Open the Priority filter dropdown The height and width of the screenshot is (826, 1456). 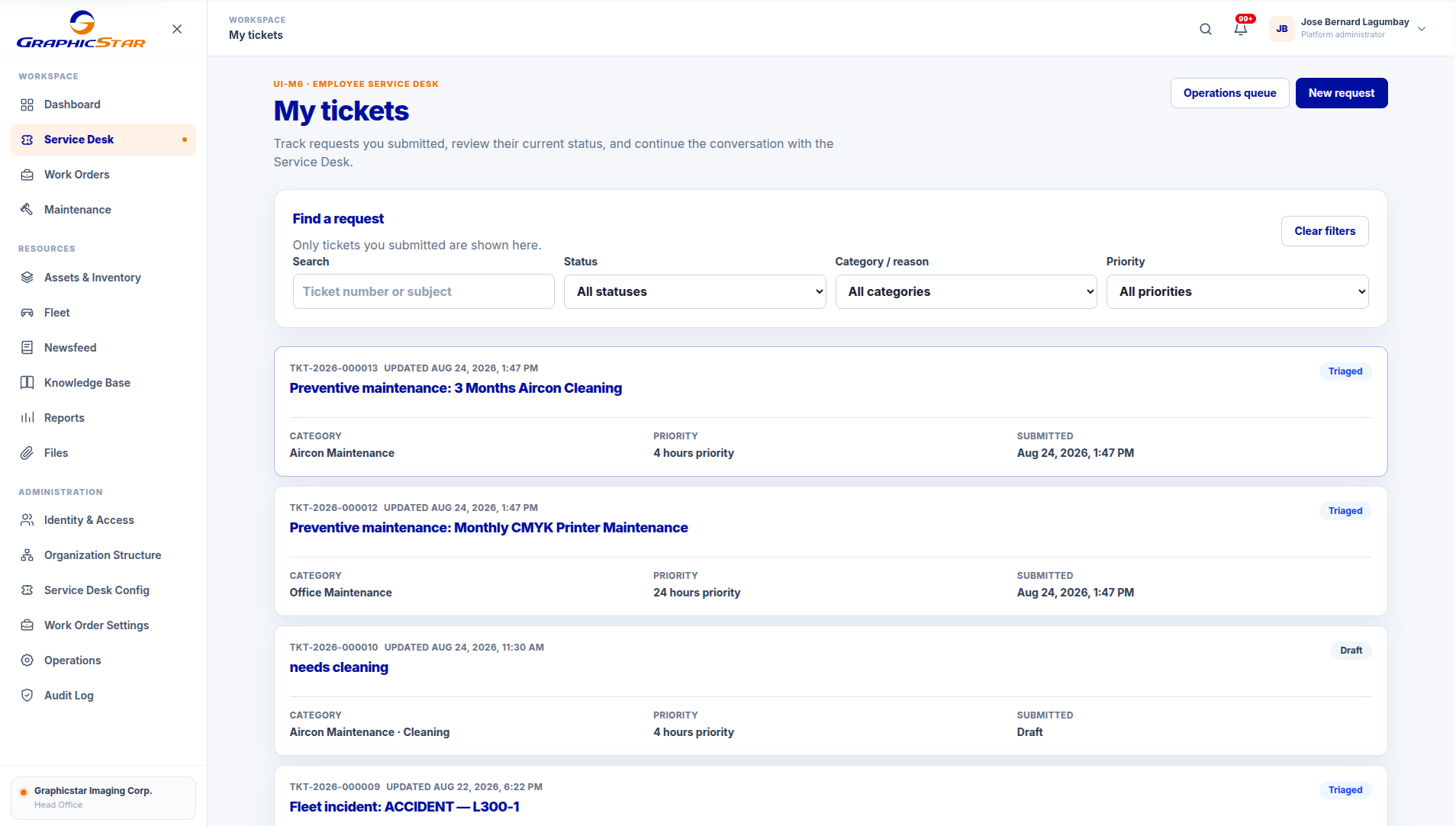[1237, 291]
